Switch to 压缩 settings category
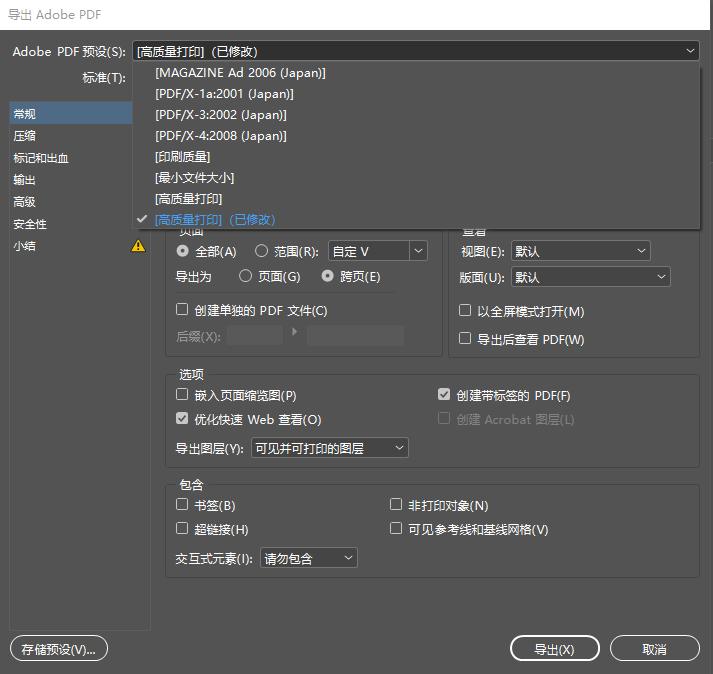The height and width of the screenshot is (674, 713). (71, 136)
